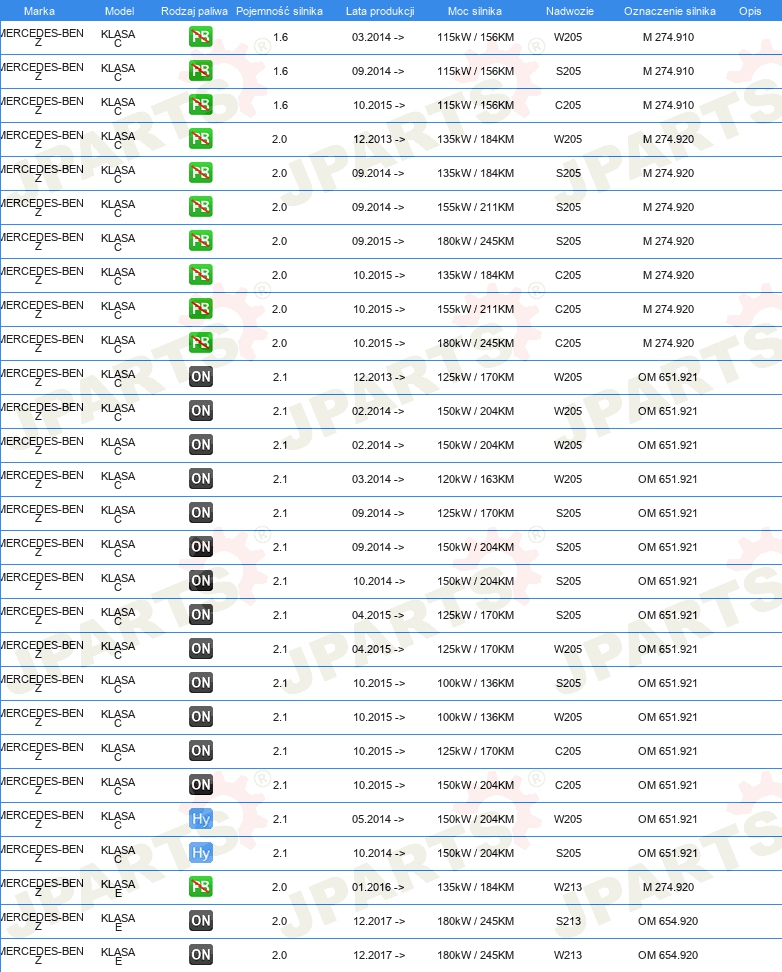This screenshot has height=972, width=782.
Task: Select engine code M 274.910 in S205 row
Action: click(668, 71)
